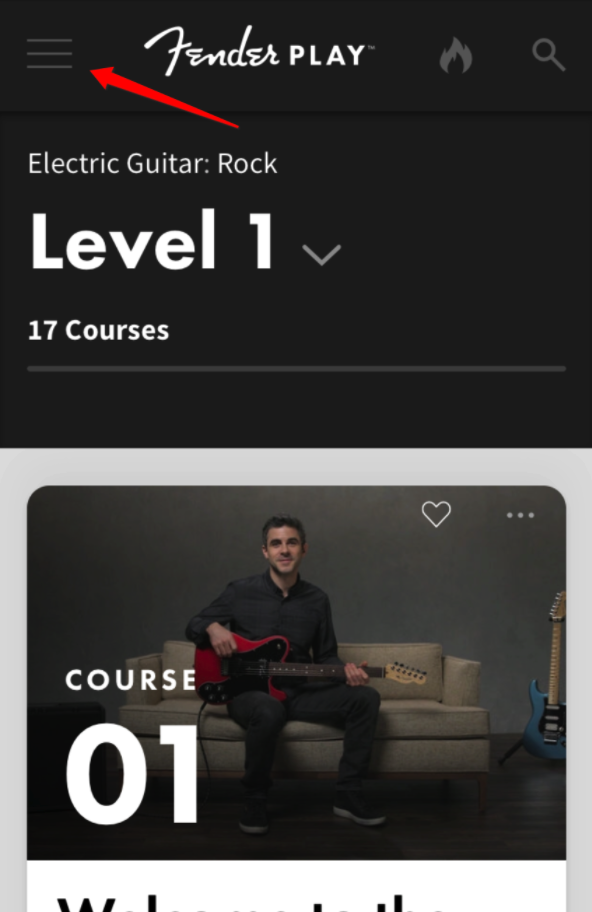Click the large 01 course number
Viewport: 592px width, 912px height.
coord(131,774)
